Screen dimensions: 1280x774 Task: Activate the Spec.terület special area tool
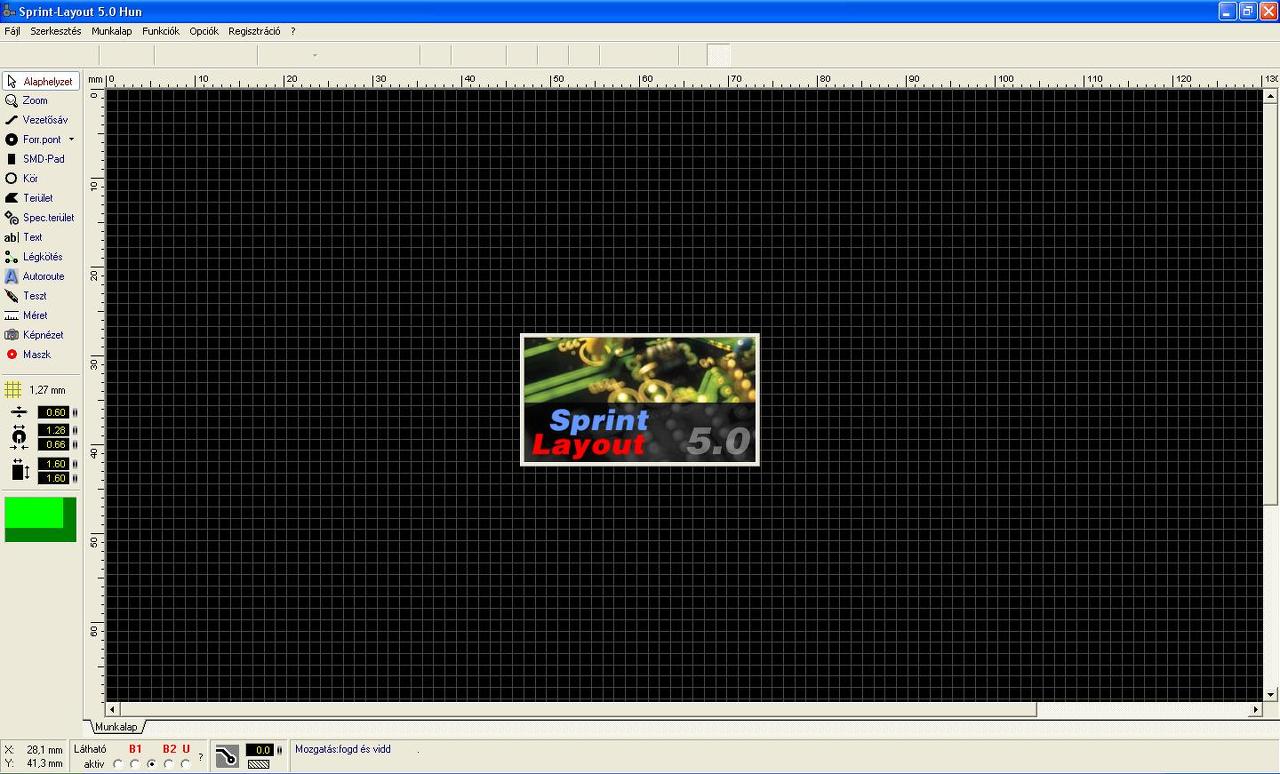(41, 218)
